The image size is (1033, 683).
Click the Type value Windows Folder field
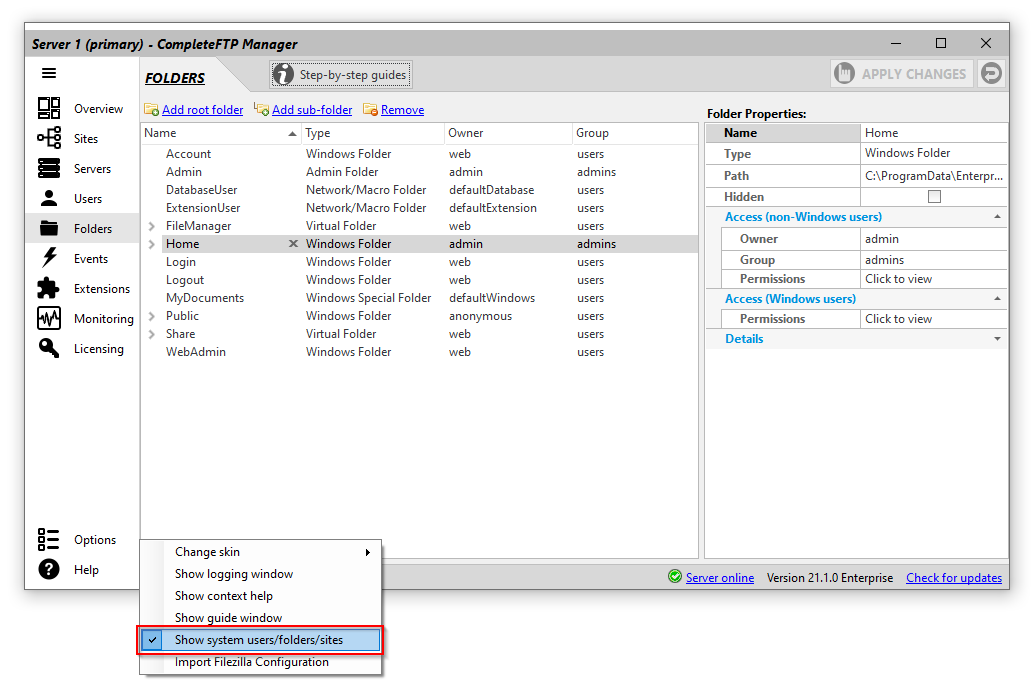(x=934, y=153)
